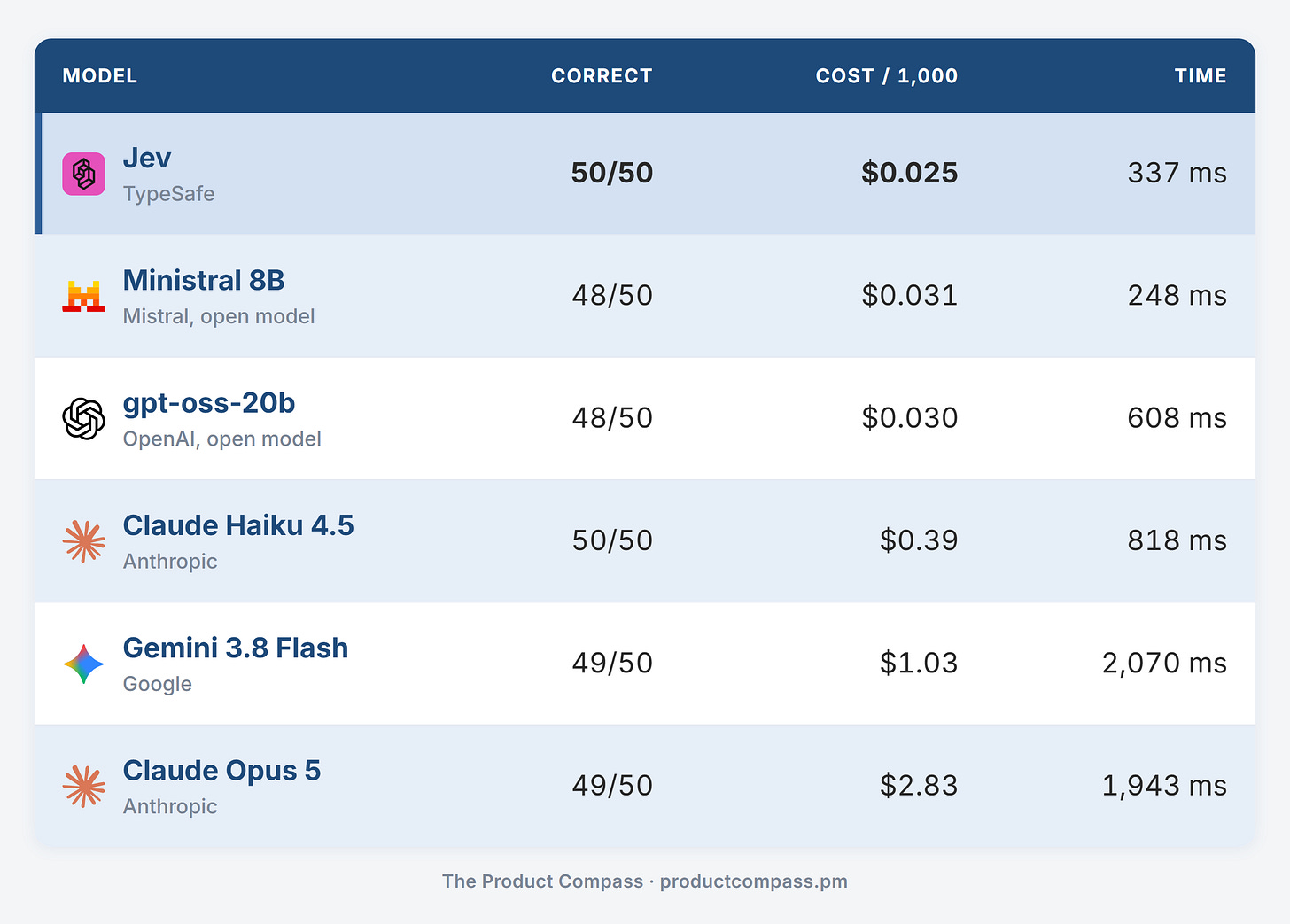The height and width of the screenshot is (924, 1290).
Task: Open the gpt-oss-20b model name
Action: point(209,403)
